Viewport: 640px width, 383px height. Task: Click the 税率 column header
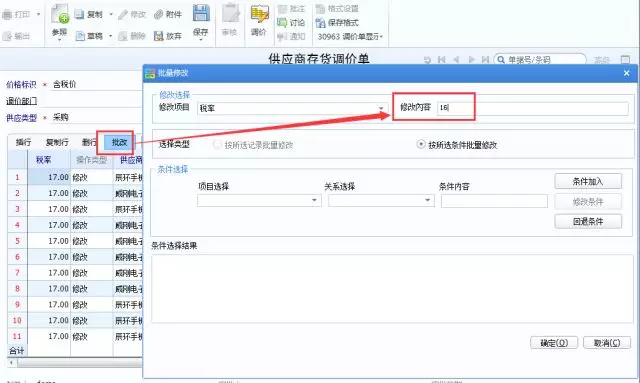coord(43,160)
